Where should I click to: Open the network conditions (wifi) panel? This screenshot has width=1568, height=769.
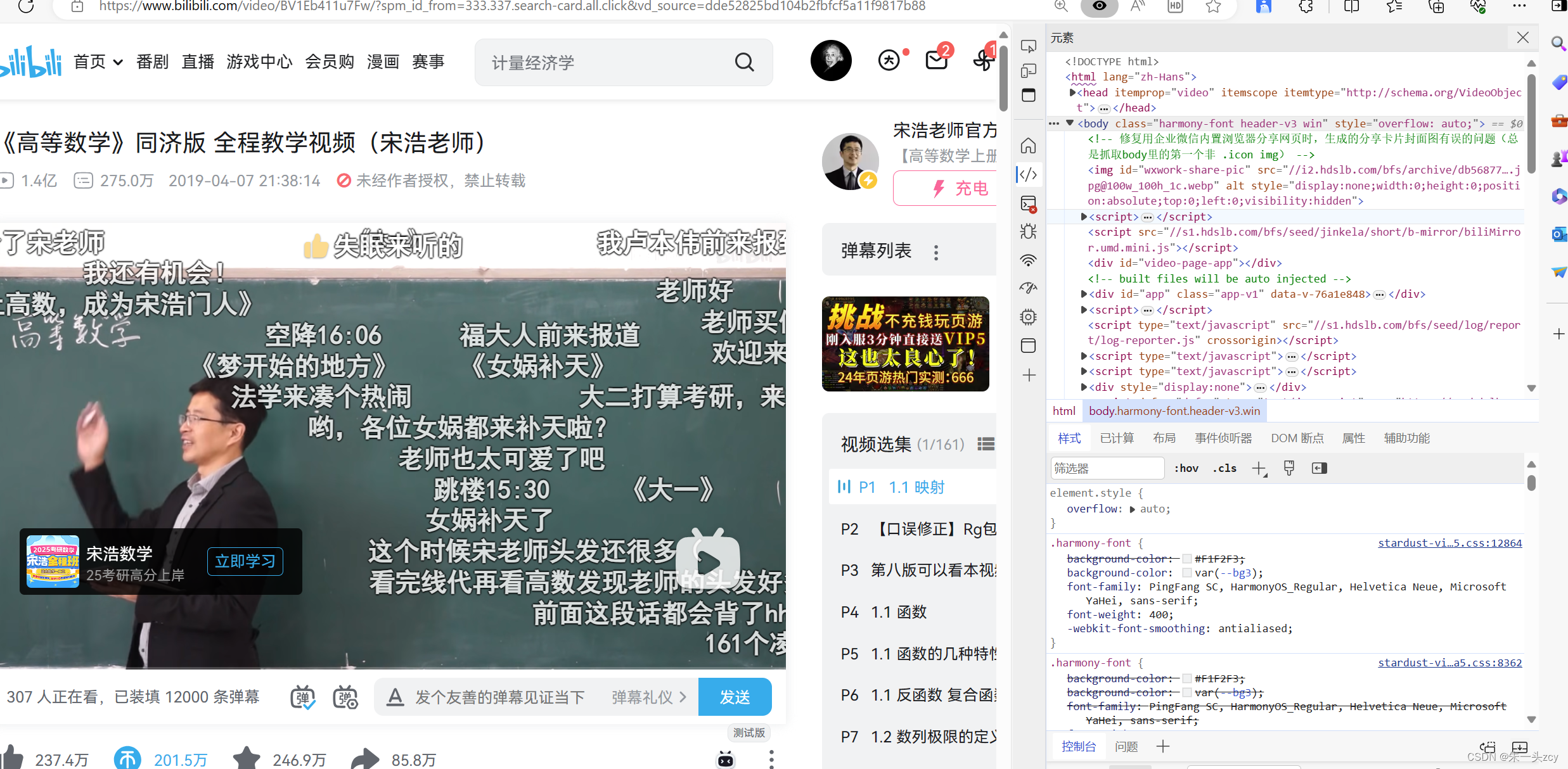[x=1028, y=260]
